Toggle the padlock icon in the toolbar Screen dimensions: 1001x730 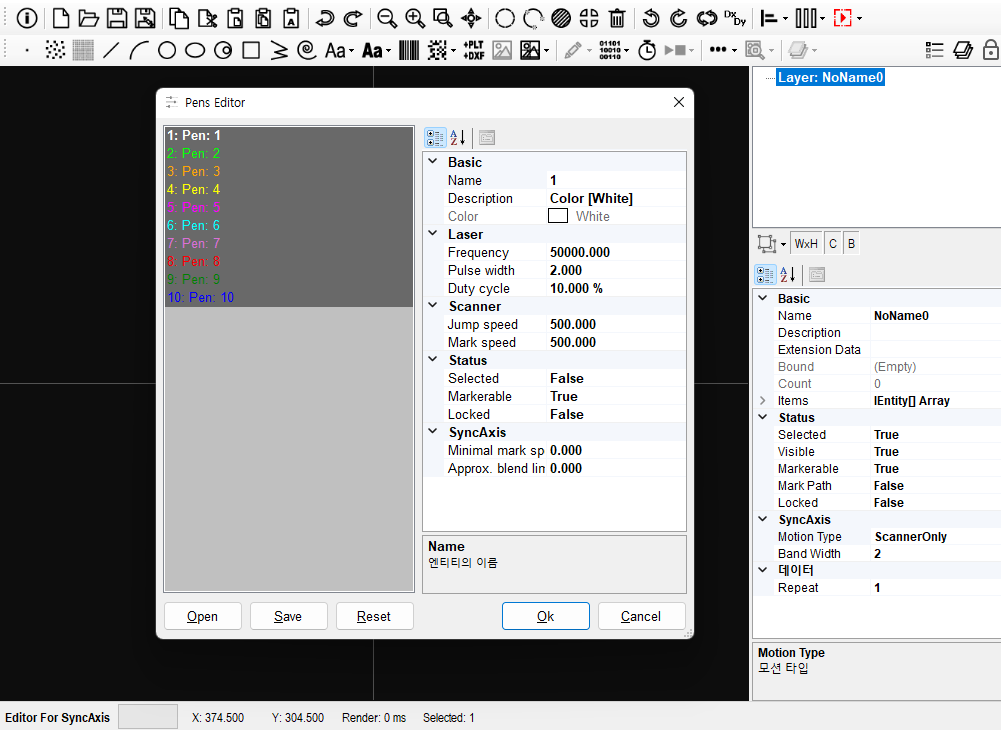click(991, 50)
